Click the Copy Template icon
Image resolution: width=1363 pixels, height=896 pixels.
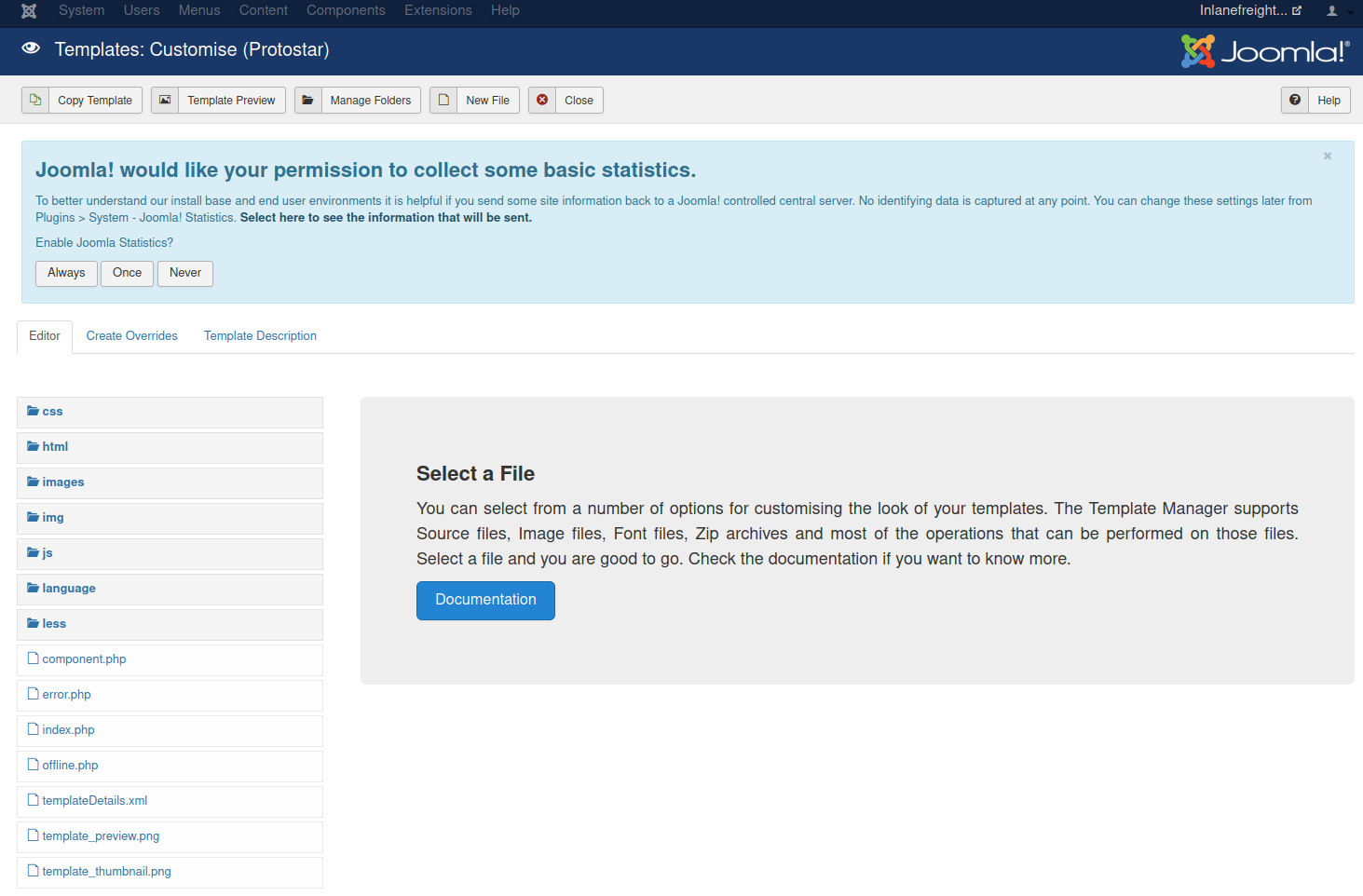(x=35, y=100)
